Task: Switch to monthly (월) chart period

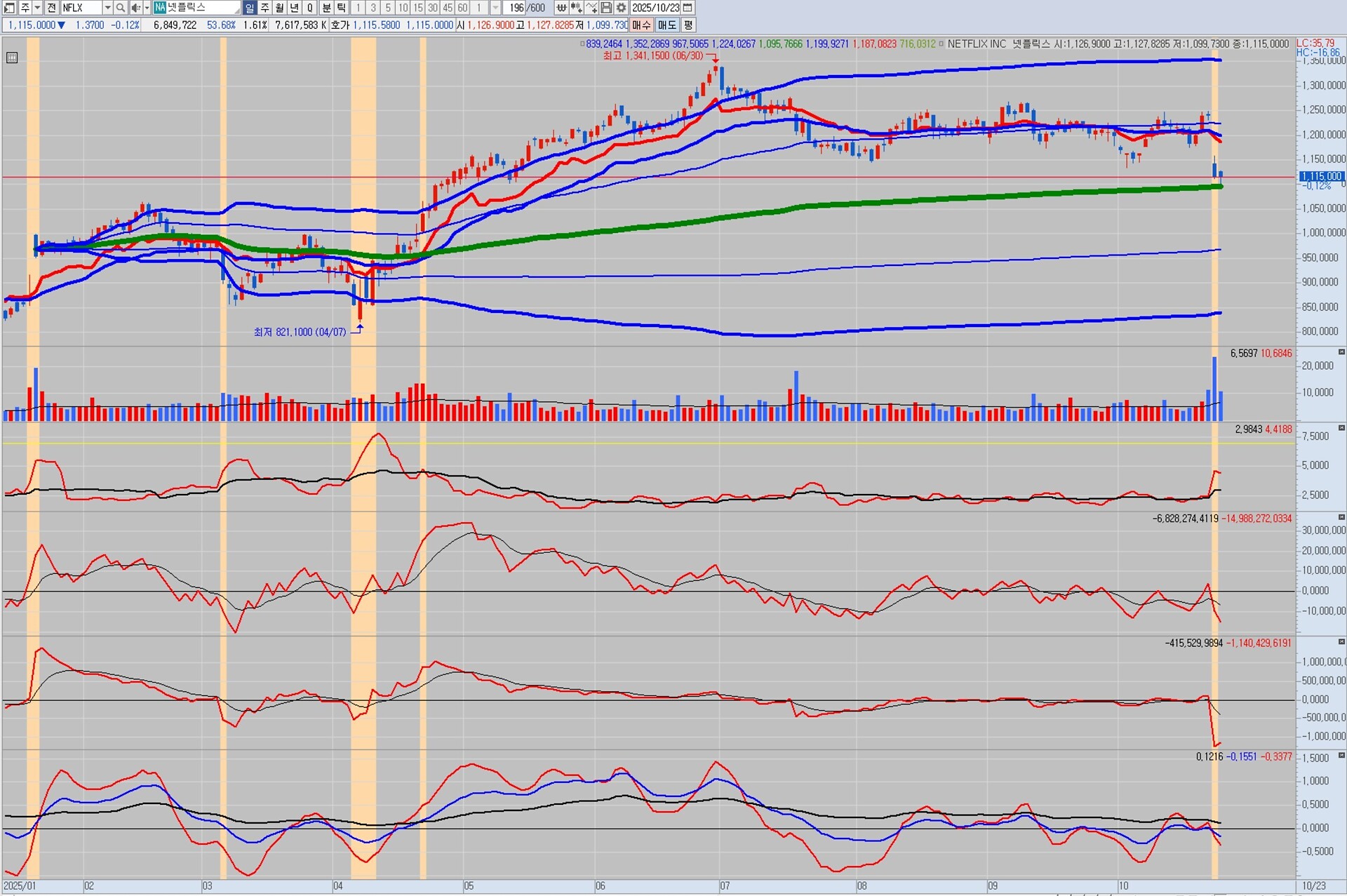Action: click(279, 8)
